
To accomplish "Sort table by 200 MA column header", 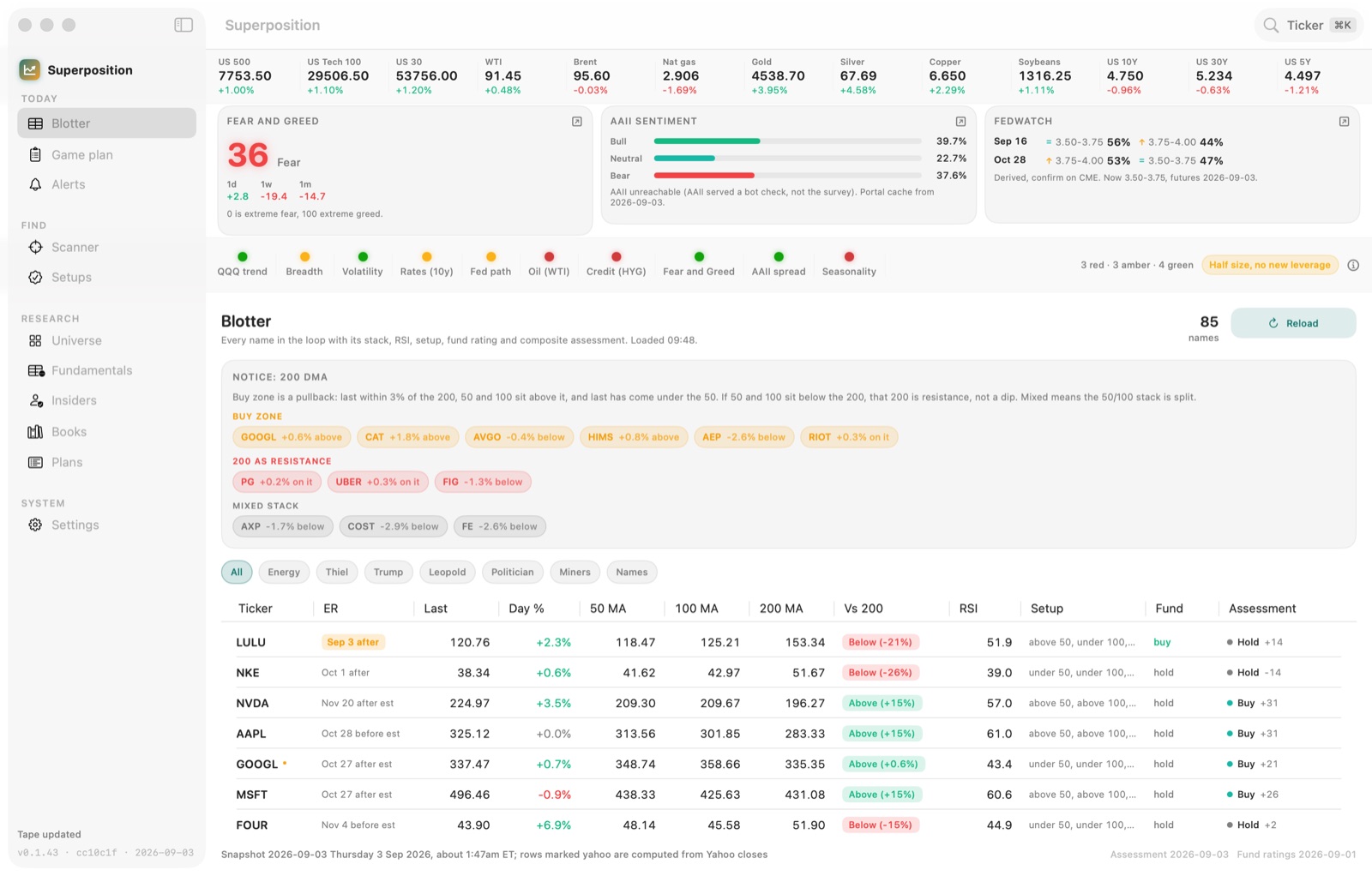I will pos(781,609).
